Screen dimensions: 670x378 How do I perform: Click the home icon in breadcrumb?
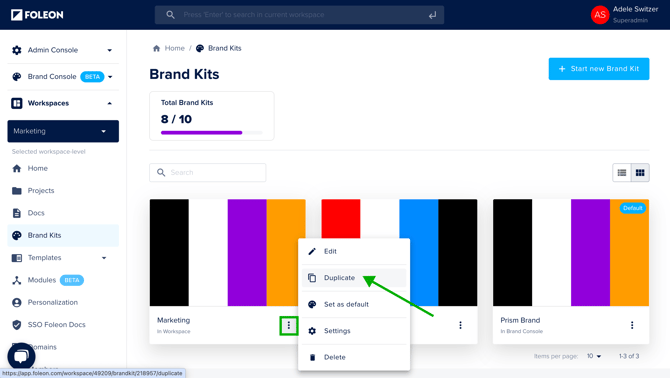(156, 48)
